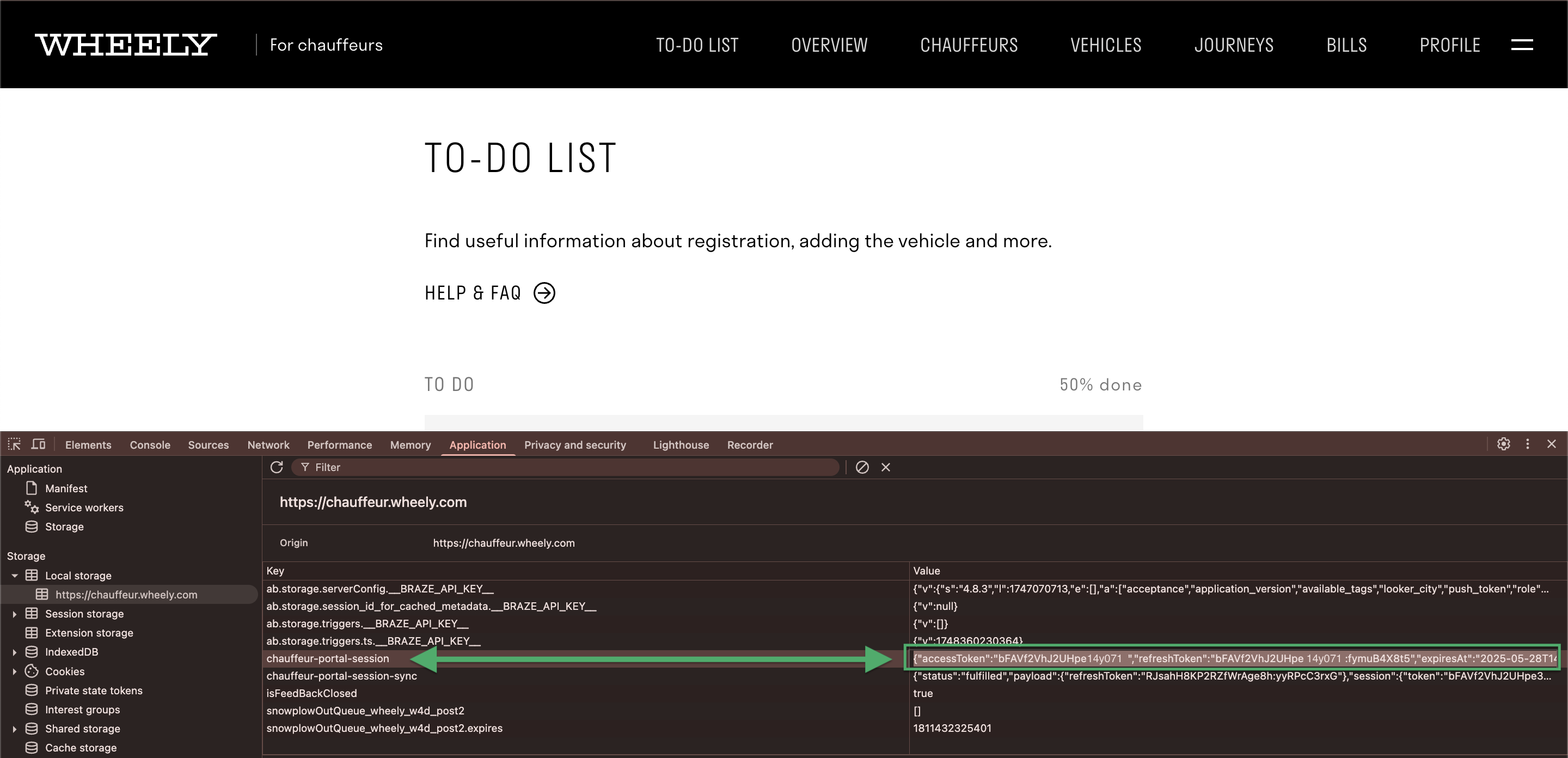Viewport: 1568px width, 758px height.
Task: Select the chauffeur-portal-session-sync key
Action: (341, 676)
